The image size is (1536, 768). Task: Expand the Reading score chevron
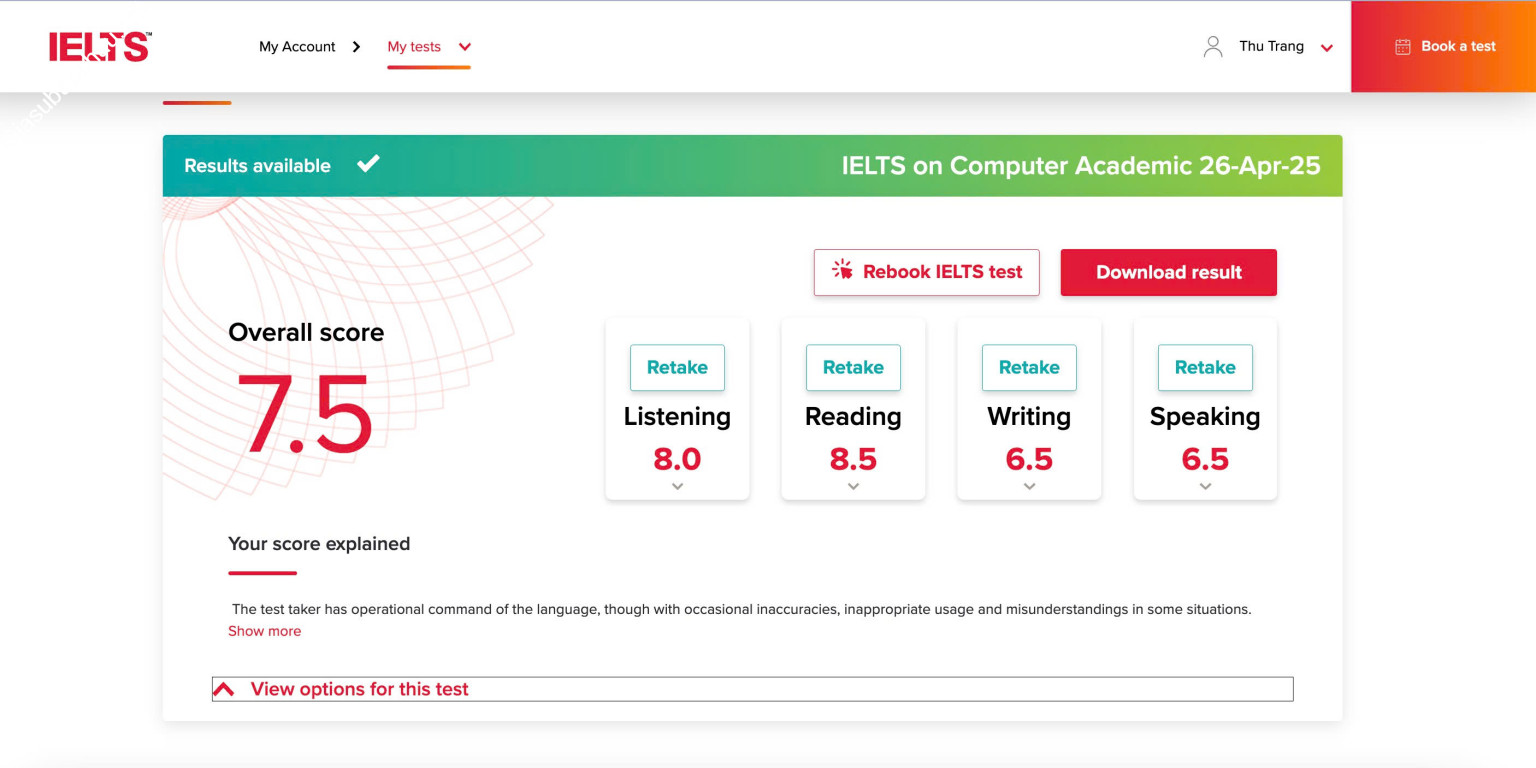(x=853, y=486)
